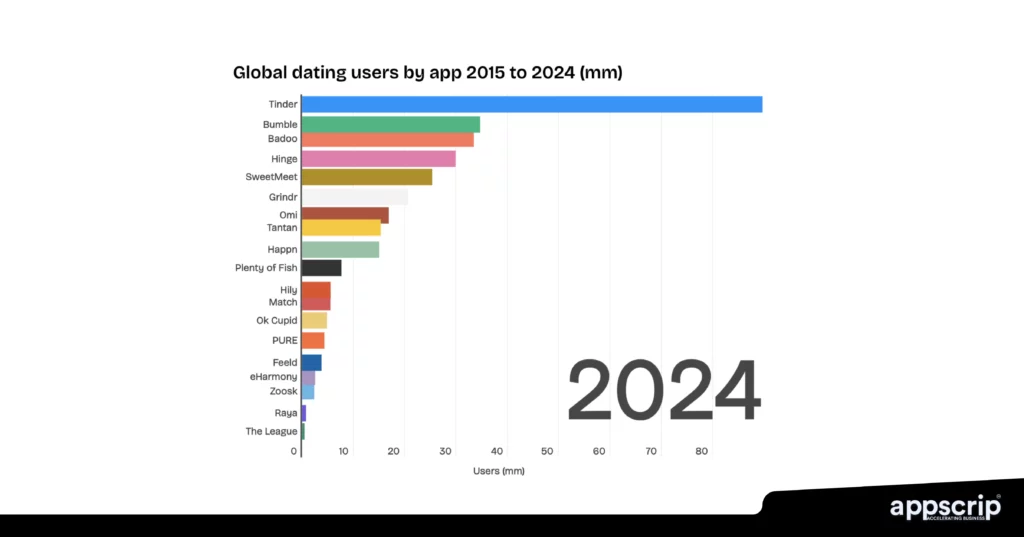
Task: Click the 'eHarmony' axis label
Action: click(x=273, y=377)
